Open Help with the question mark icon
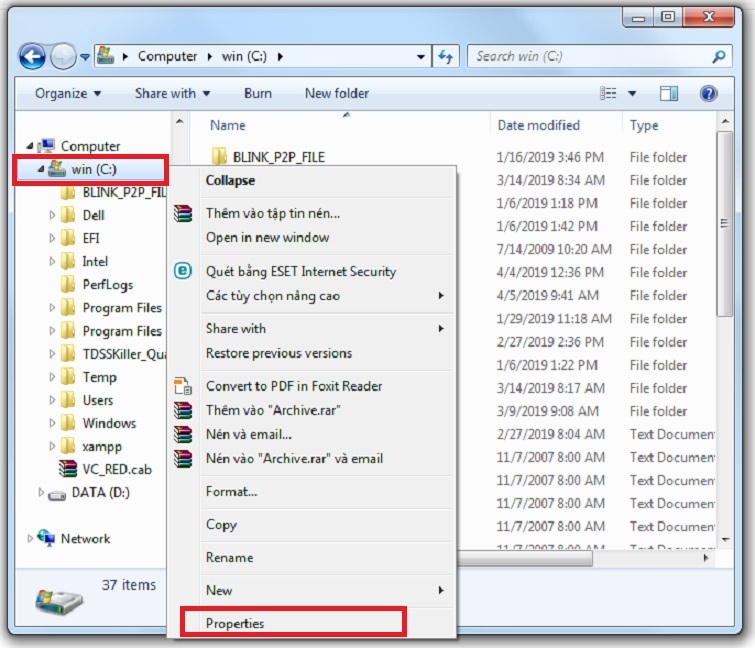The image size is (755, 648). [x=708, y=93]
